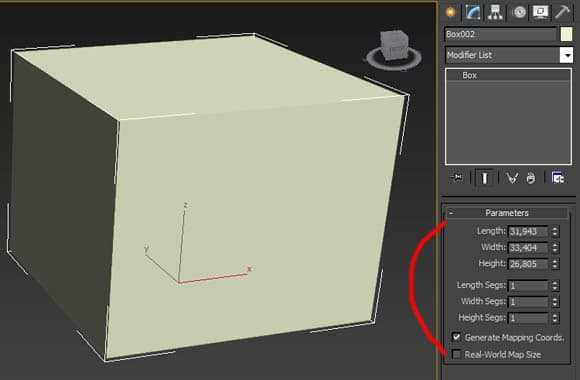Click the Height value field
580x380 pixels.
click(x=528, y=264)
